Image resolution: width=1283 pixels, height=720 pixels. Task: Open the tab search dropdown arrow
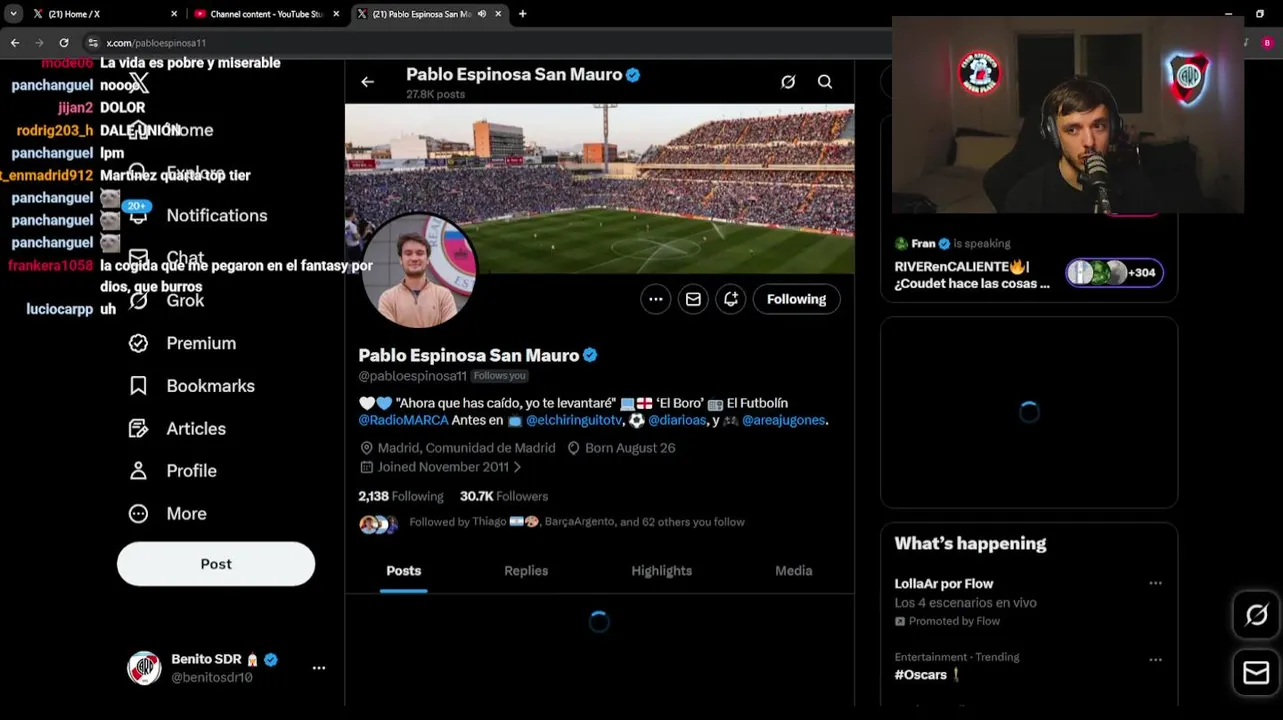coord(13,14)
